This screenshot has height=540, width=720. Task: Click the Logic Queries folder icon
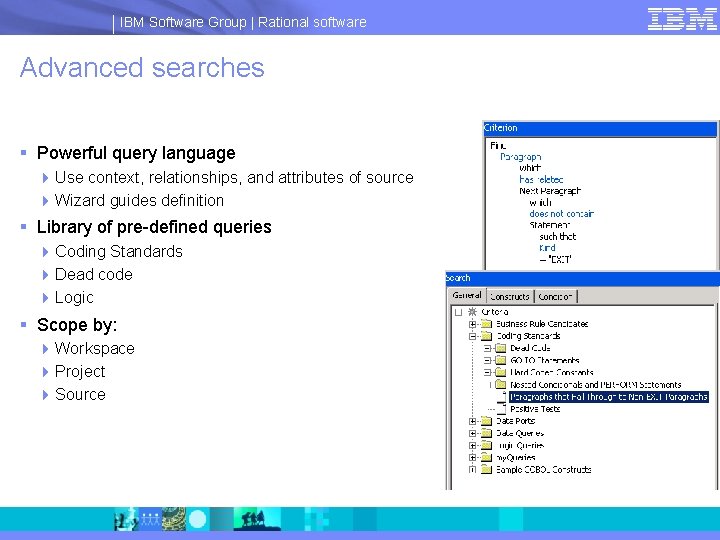[x=486, y=445]
